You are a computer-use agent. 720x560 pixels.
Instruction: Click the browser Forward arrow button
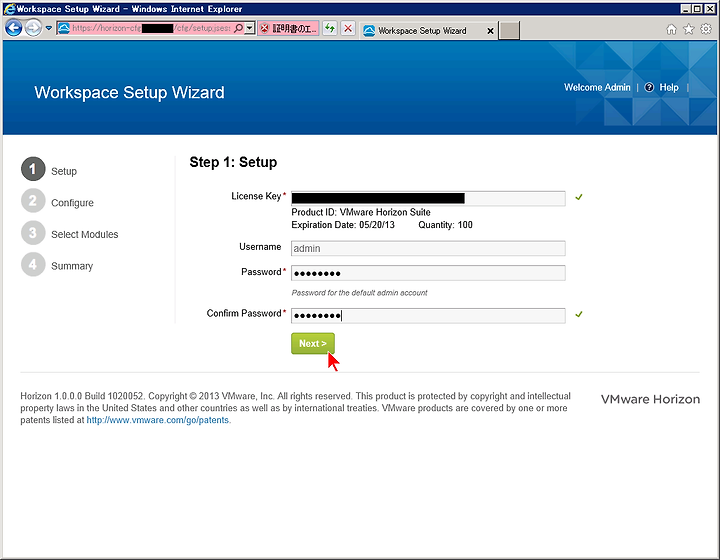pos(33,28)
